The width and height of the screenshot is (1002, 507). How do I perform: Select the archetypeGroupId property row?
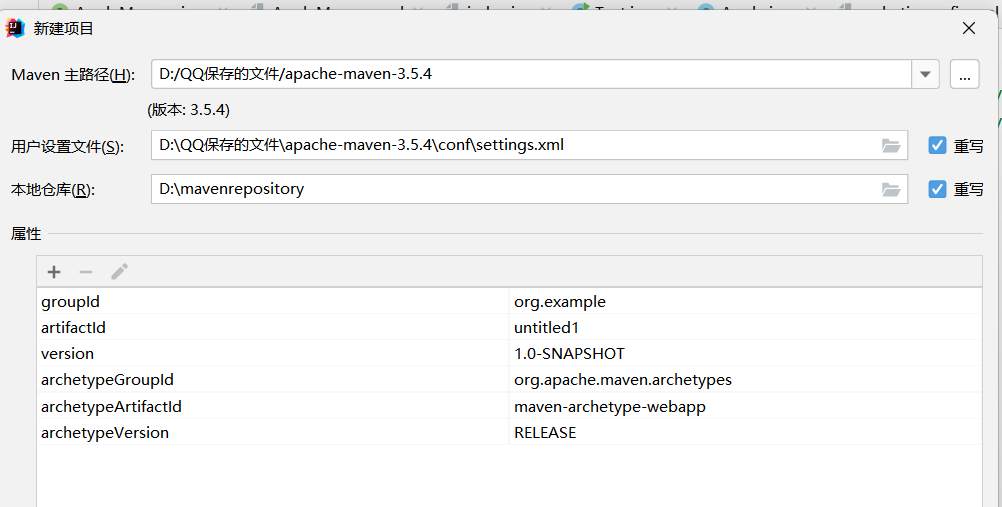[509, 380]
